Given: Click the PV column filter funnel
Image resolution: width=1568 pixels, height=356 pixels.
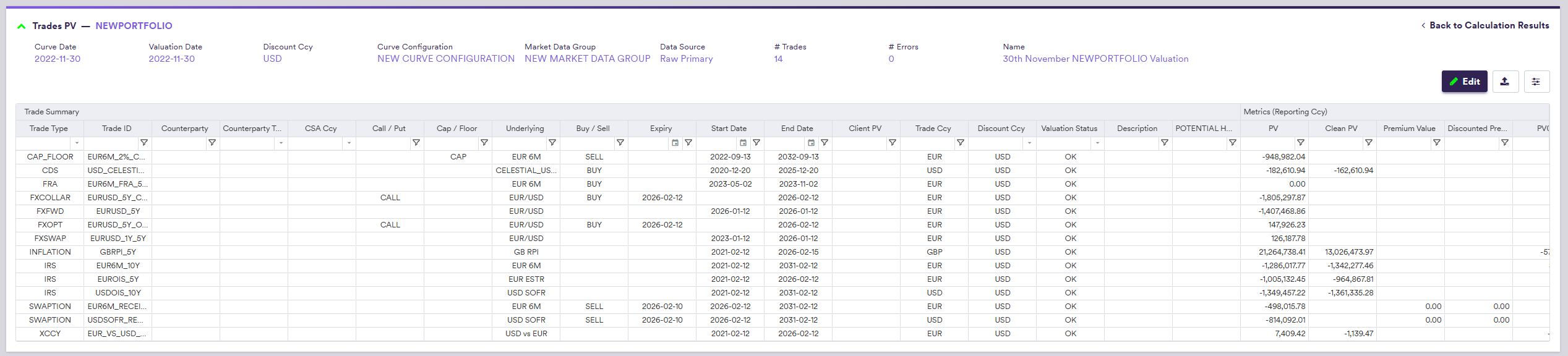Looking at the screenshot, I should coord(1301,143).
